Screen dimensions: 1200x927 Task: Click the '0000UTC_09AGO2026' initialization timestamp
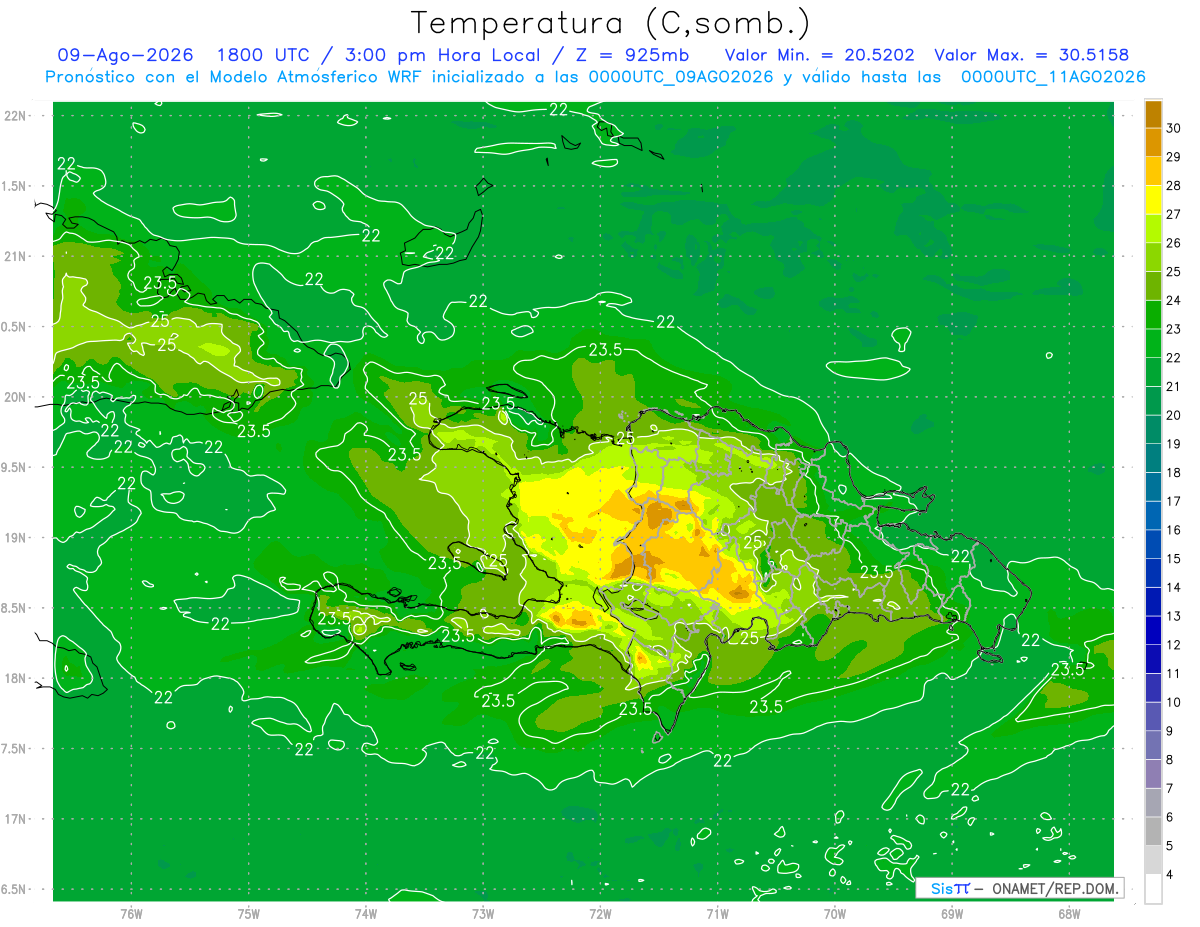point(681,77)
